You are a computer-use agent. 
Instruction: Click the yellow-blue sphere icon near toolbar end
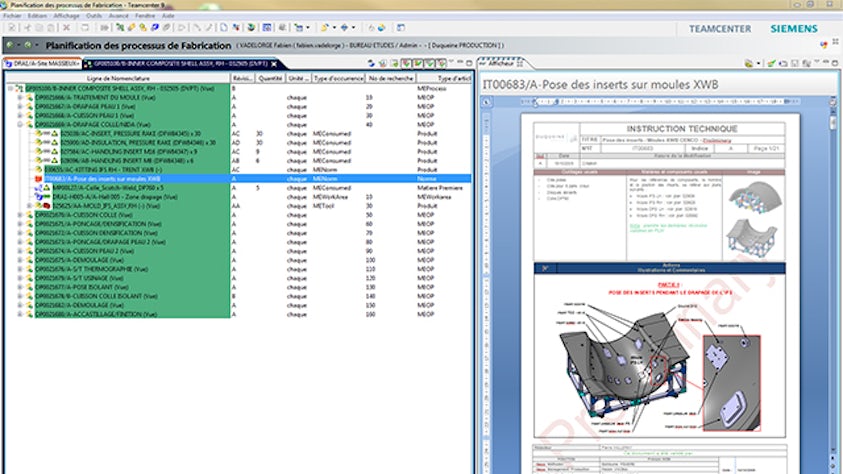coord(381,28)
